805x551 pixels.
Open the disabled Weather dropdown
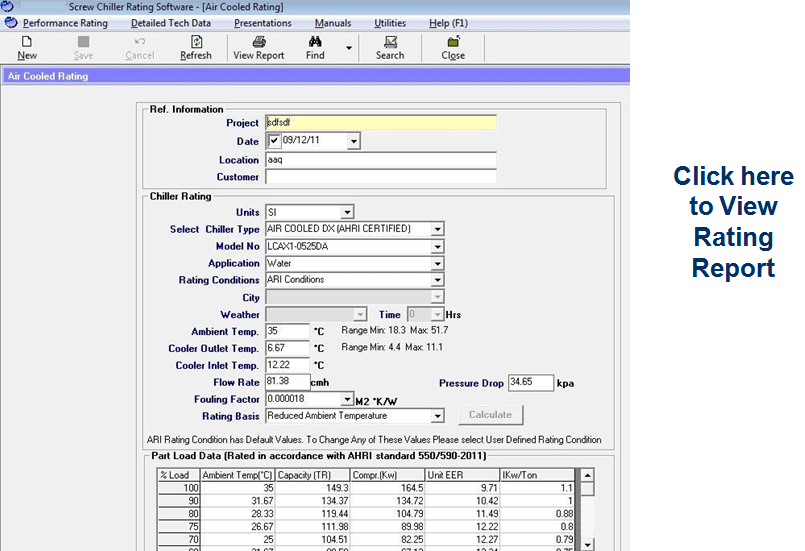[360, 314]
